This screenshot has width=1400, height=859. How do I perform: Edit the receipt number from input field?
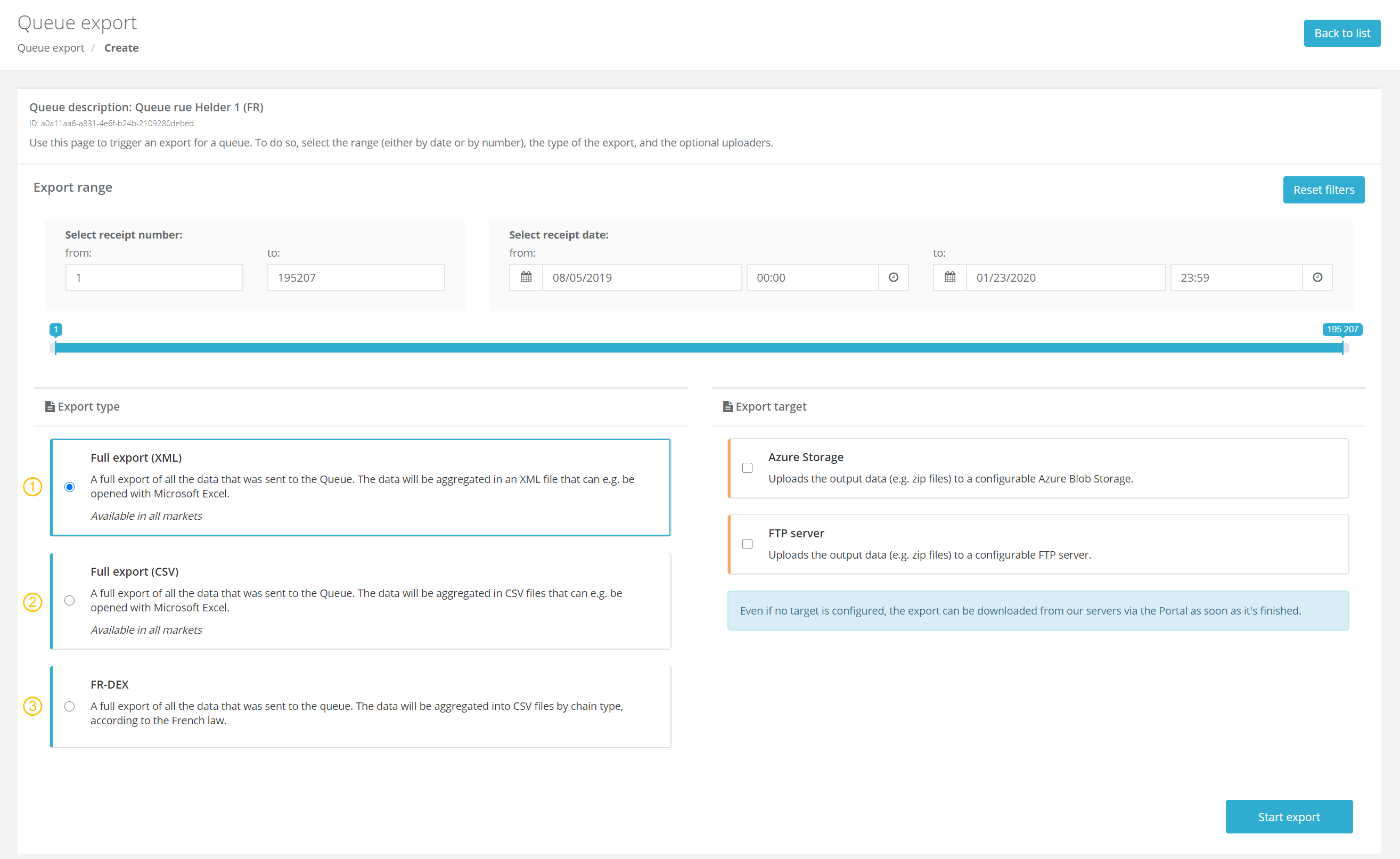point(154,278)
